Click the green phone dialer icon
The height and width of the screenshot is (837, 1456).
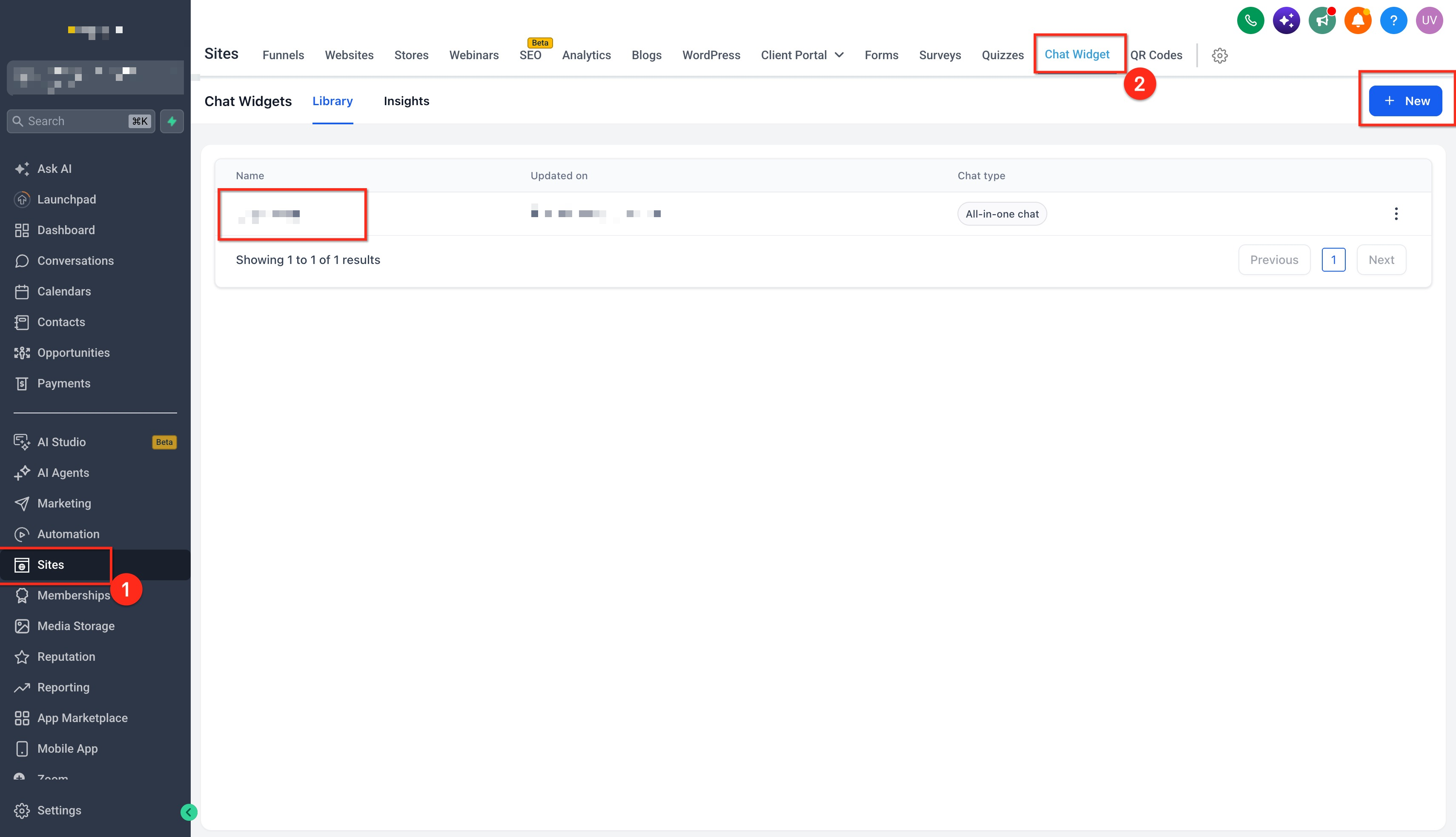1250,21
